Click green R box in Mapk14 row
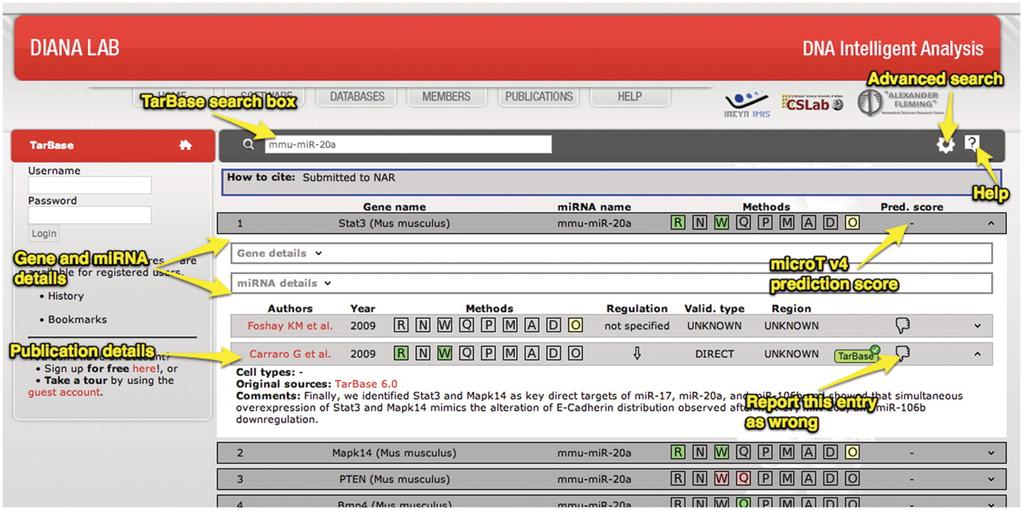This screenshot has width=1023, height=510. point(678,452)
